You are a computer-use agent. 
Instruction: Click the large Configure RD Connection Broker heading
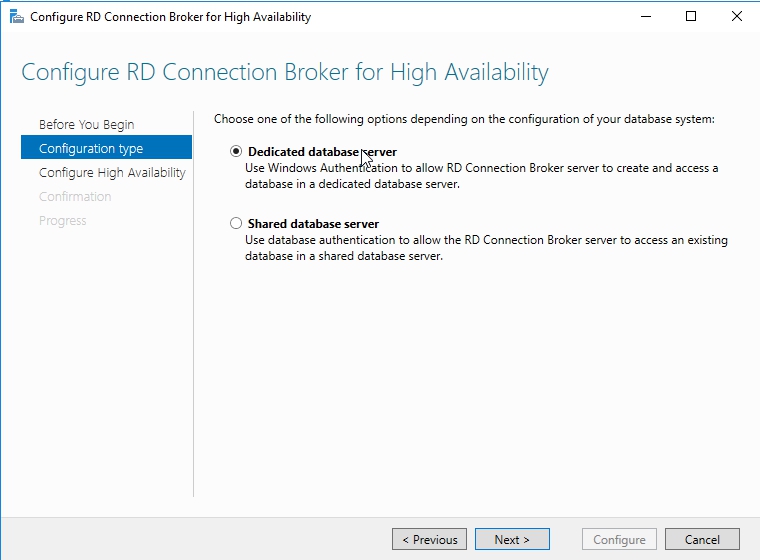[285, 73]
